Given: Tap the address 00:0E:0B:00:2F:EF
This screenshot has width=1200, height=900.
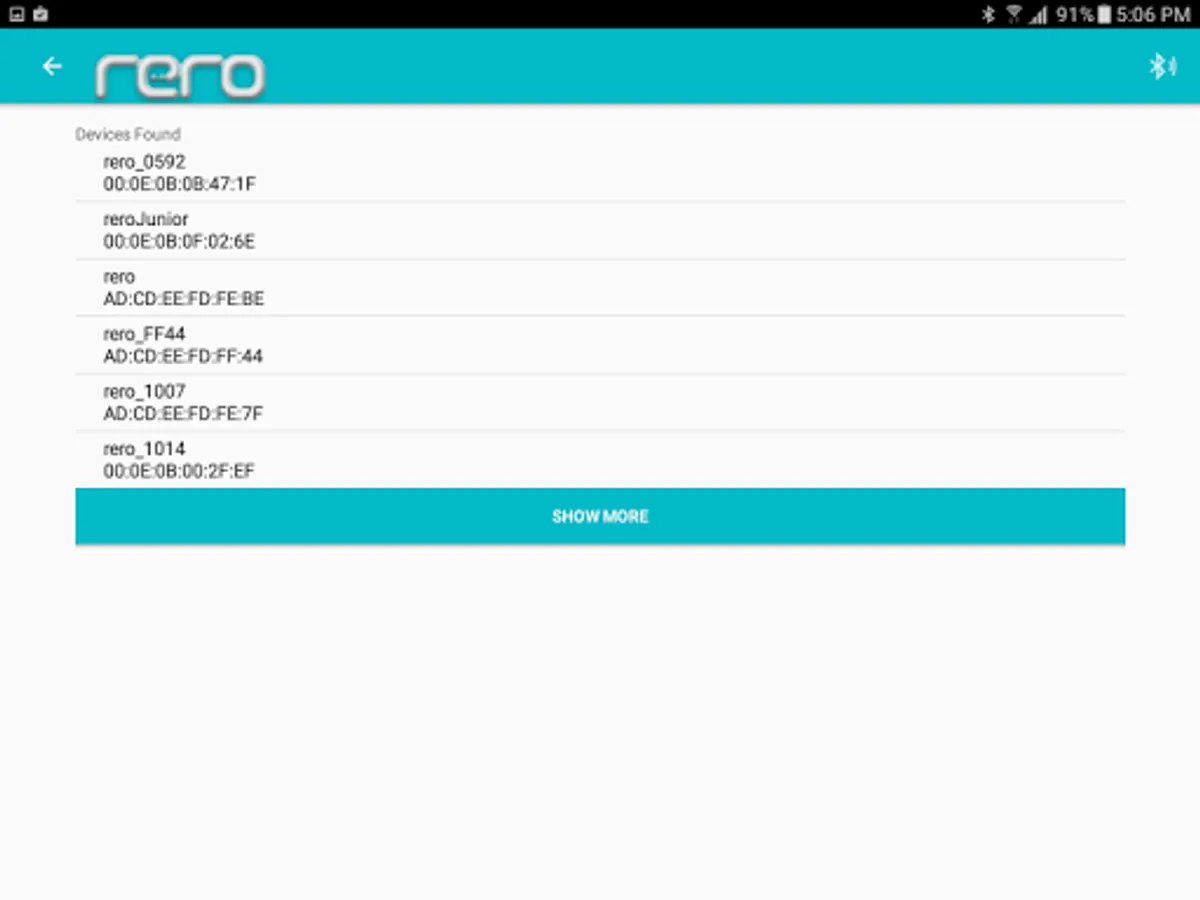Looking at the screenshot, I should point(179,471).
